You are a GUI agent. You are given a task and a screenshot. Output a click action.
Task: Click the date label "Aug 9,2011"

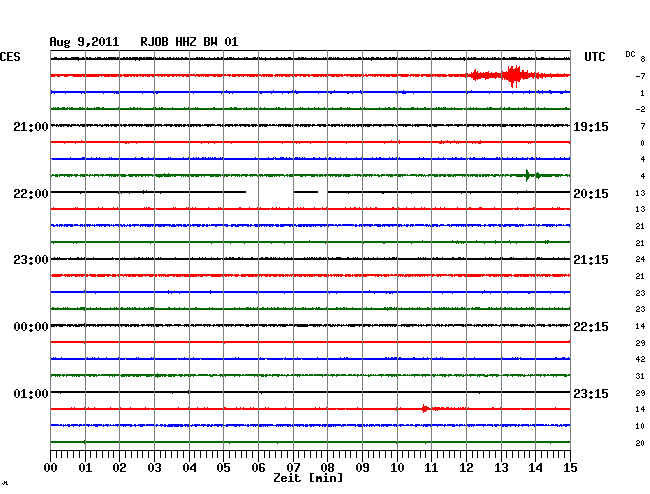point(84,42)
